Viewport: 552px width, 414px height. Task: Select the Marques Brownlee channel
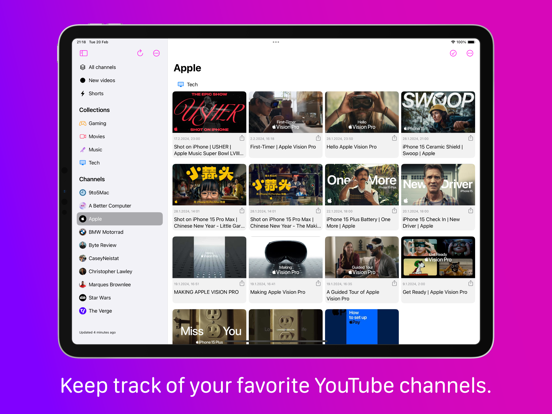pos(120,284)
